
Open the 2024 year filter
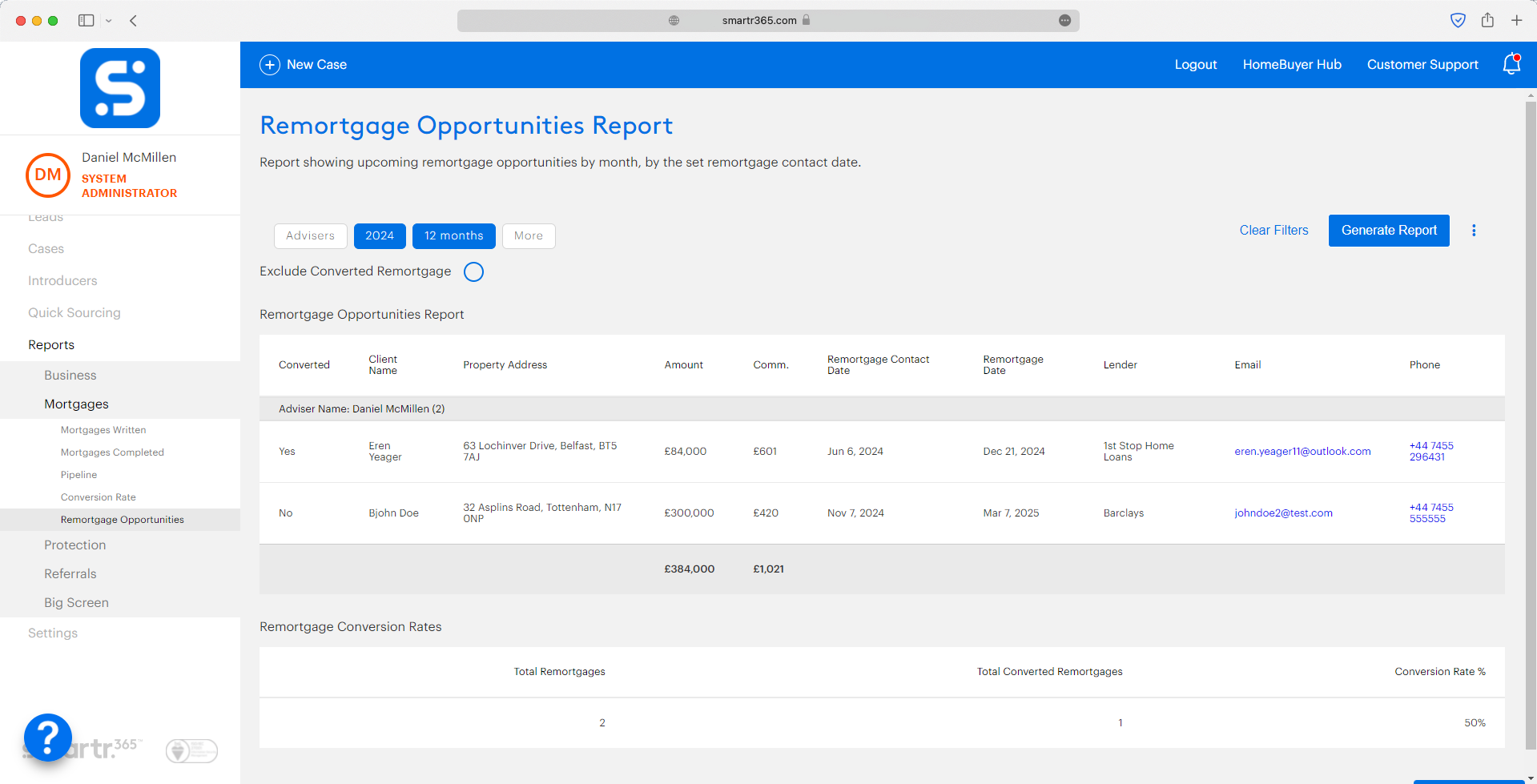[x=380, y=236]
